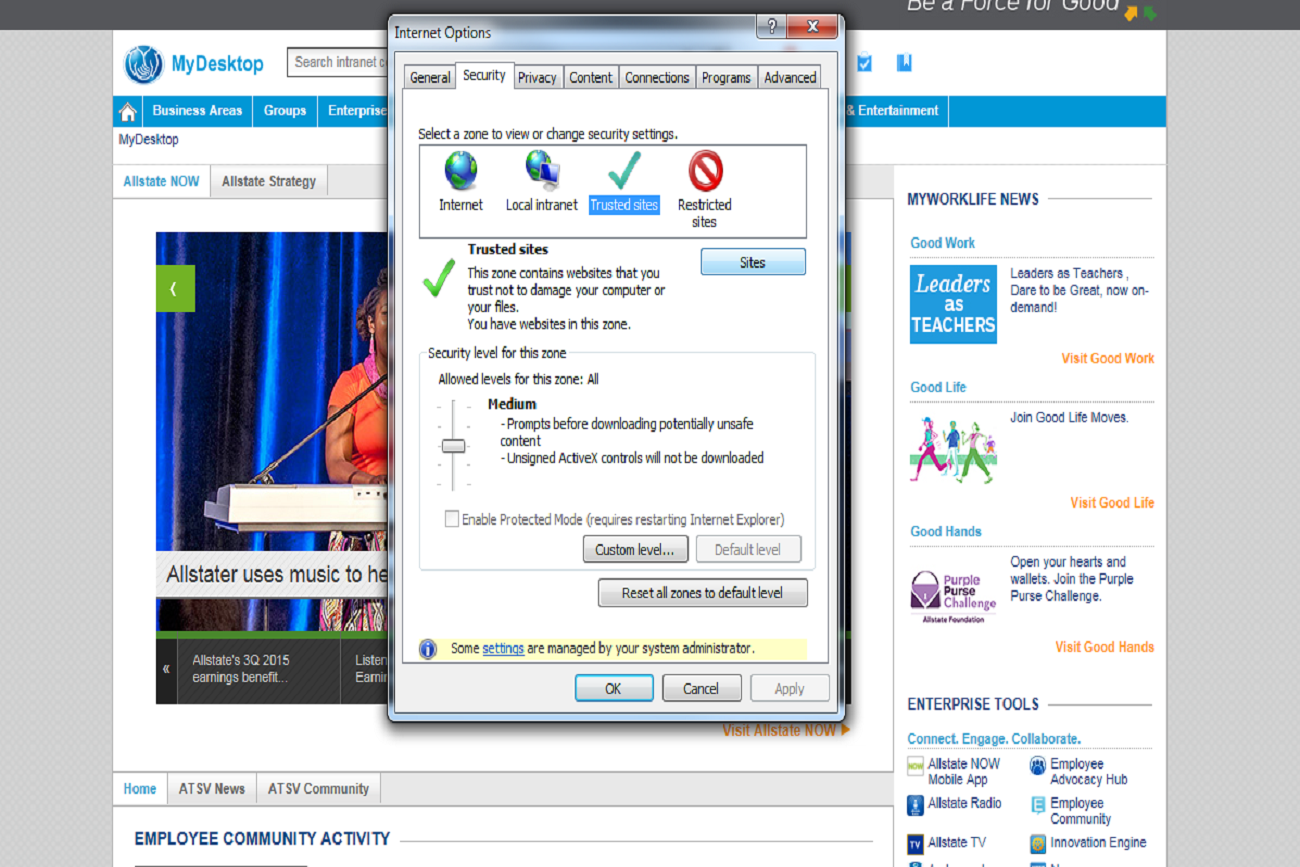Click the Purple Purse Challenge logo
This screenshot has width=1300, height=867.
coord(953,596)
